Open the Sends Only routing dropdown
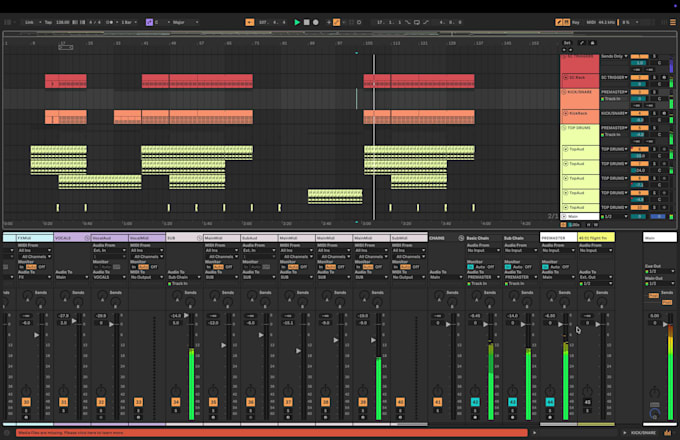Screen dimensions: 680x440 614,56
